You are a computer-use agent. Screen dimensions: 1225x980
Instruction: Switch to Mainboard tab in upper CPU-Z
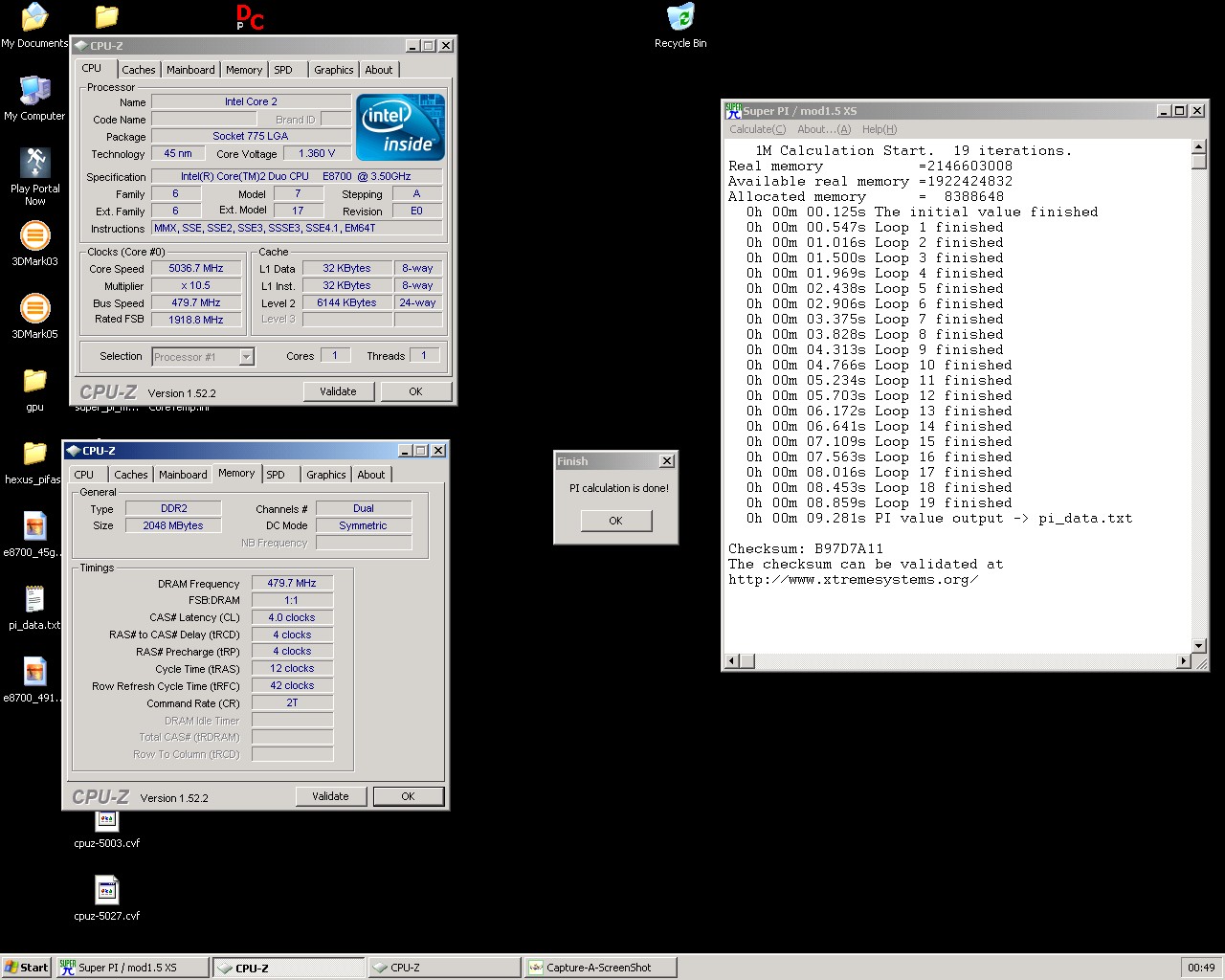[x=190, y=70]
